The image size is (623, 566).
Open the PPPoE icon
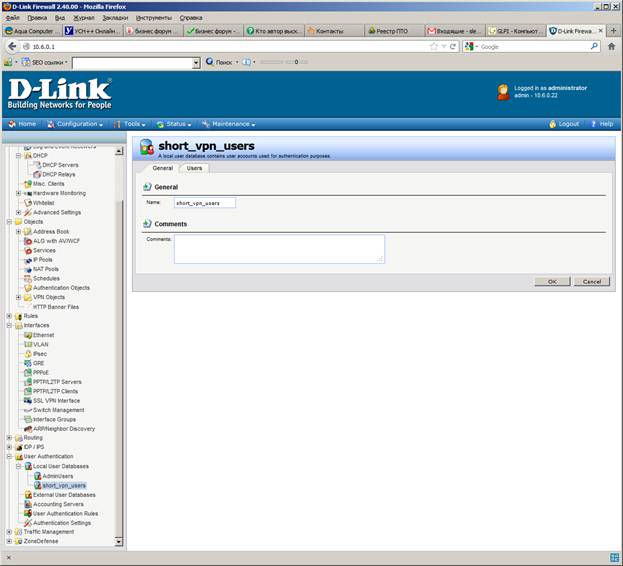click(28, 373)
